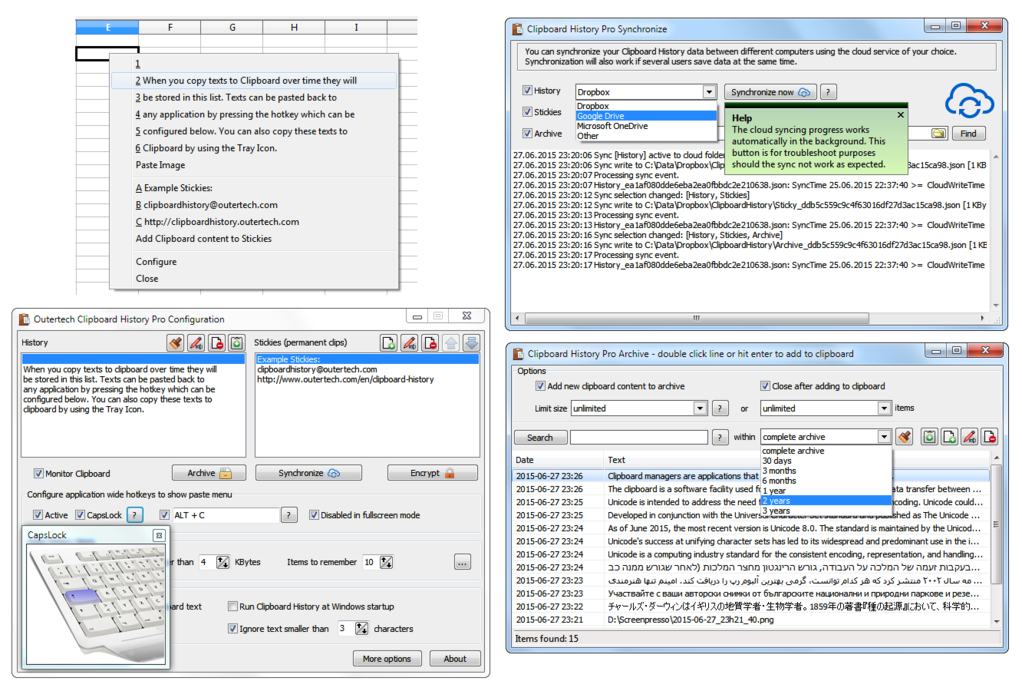The height and width of the screenshot is (691, 1022).
Task: Click the KBytes spinner stepper
Action: point(223,562)
